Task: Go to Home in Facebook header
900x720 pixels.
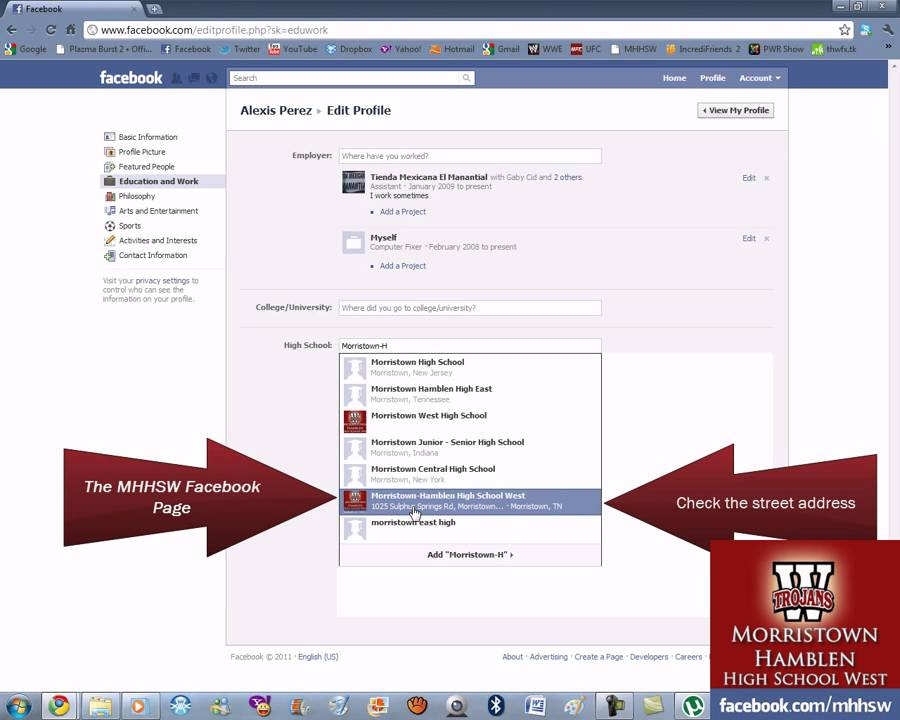Action: point(674,78)
